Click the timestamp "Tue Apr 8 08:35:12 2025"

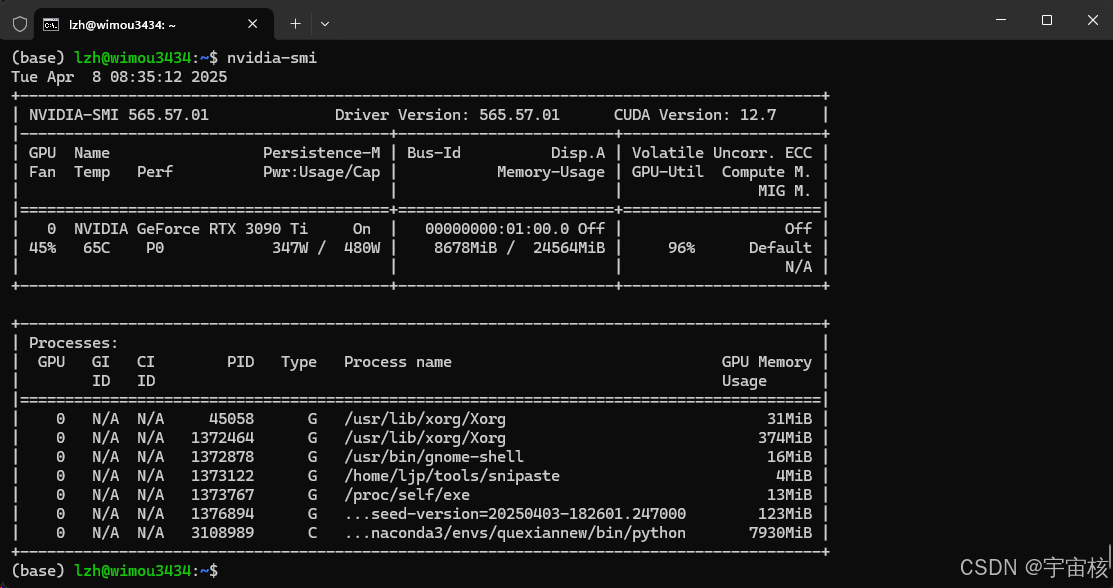[119, 77]
